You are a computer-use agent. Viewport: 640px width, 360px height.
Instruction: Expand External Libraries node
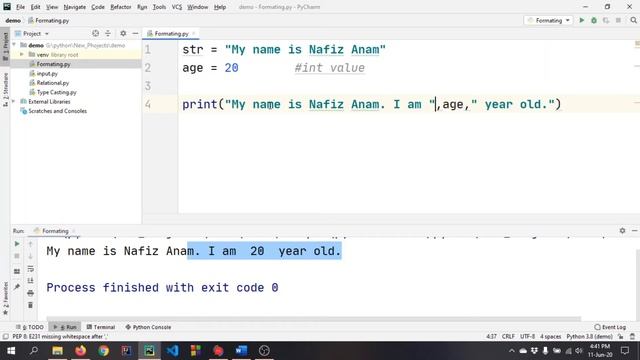tap(14, 102)
